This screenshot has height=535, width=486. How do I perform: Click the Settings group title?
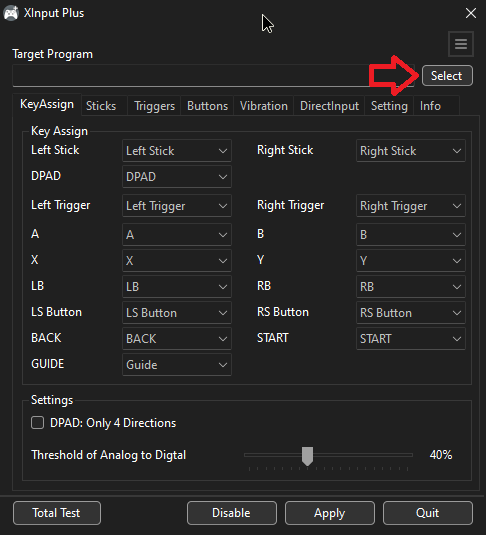52,400
